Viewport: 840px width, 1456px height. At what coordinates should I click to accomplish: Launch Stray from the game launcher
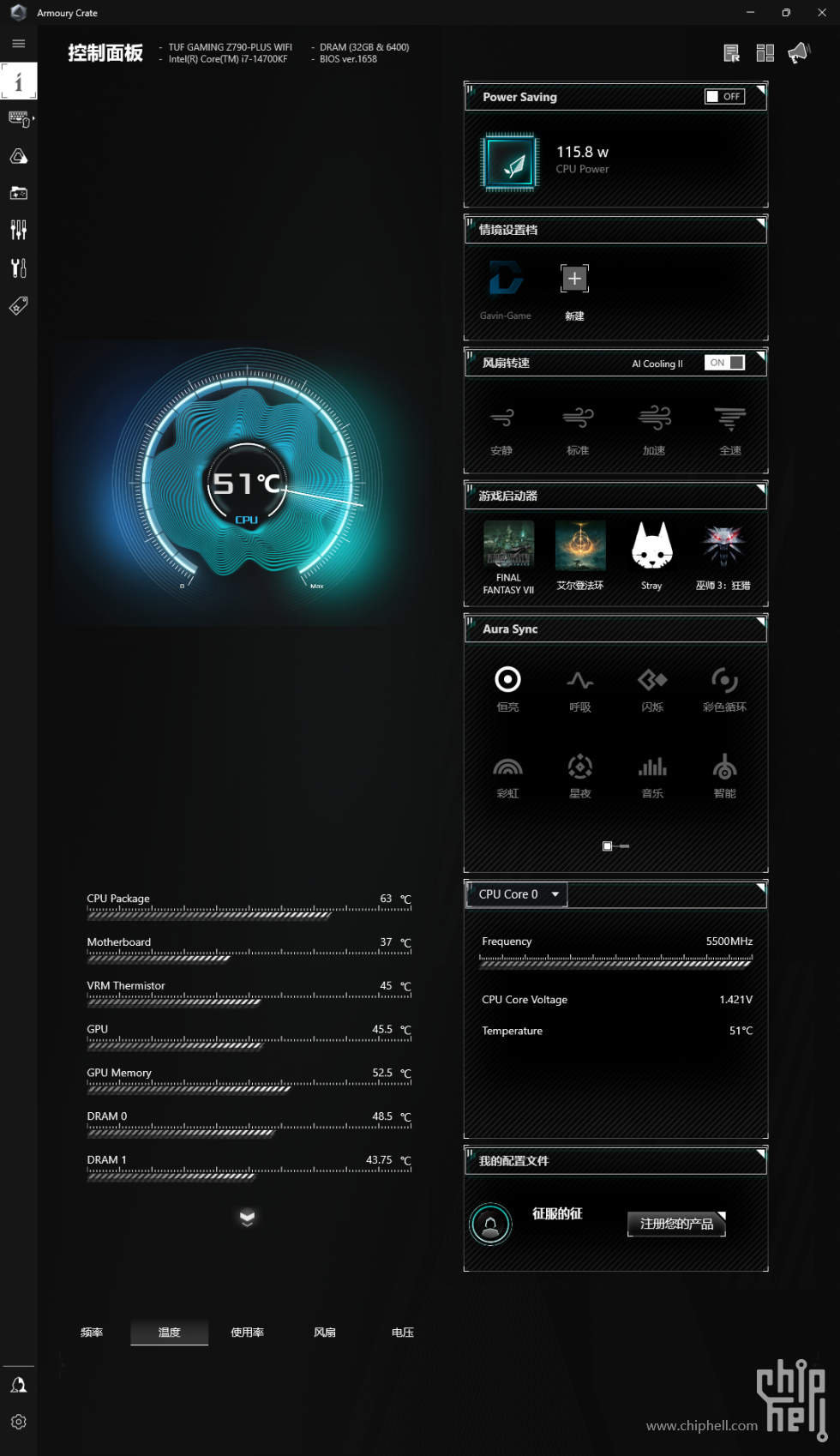click(652, 556)
